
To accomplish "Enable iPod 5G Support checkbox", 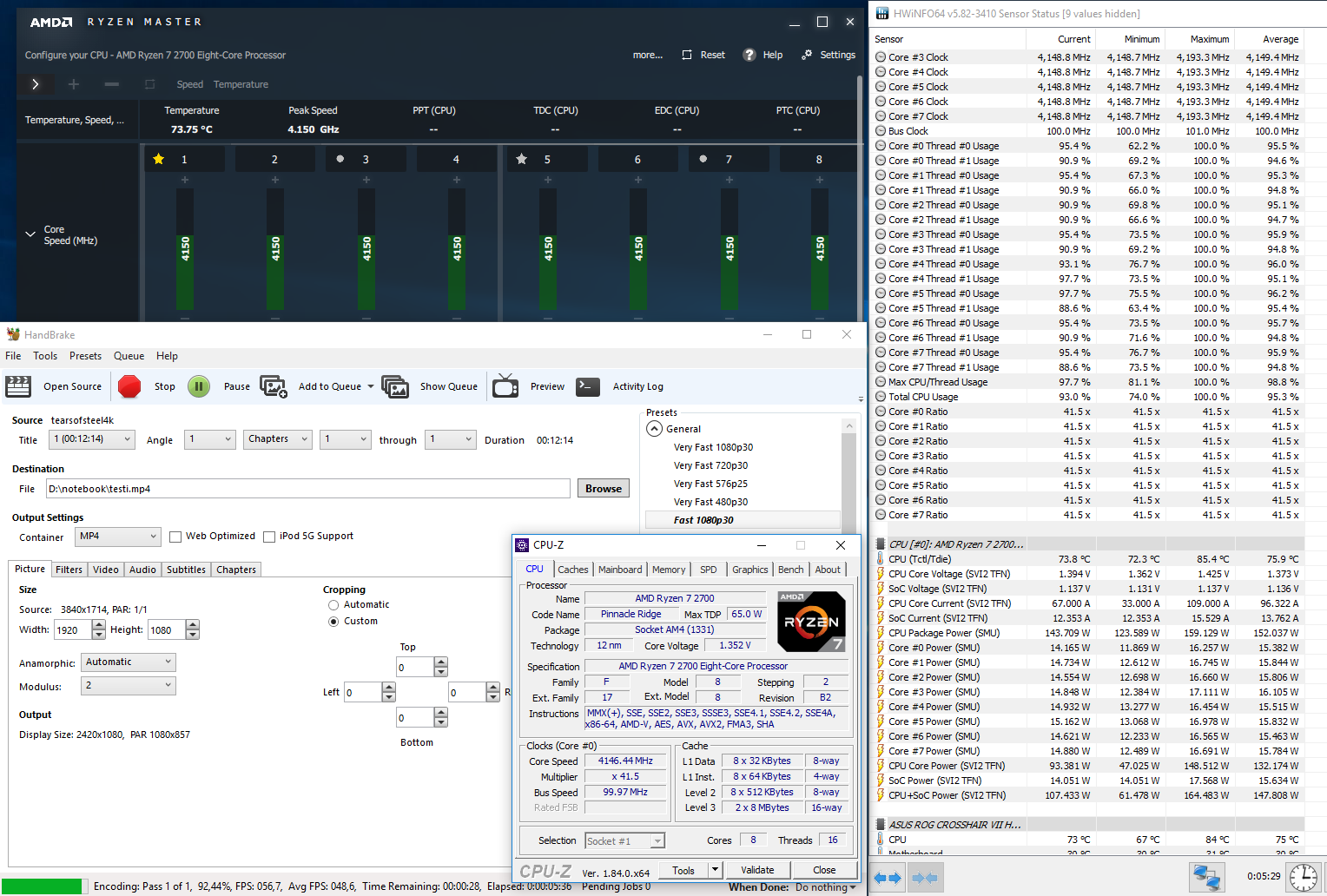I will pyautogui.click(x=269, y=537).
